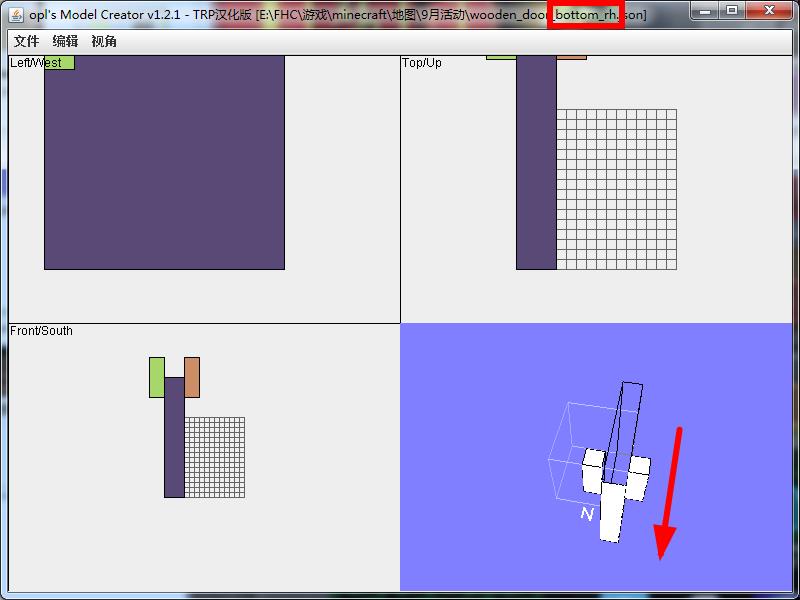Click the grid in Front/South view

(214, 457)
